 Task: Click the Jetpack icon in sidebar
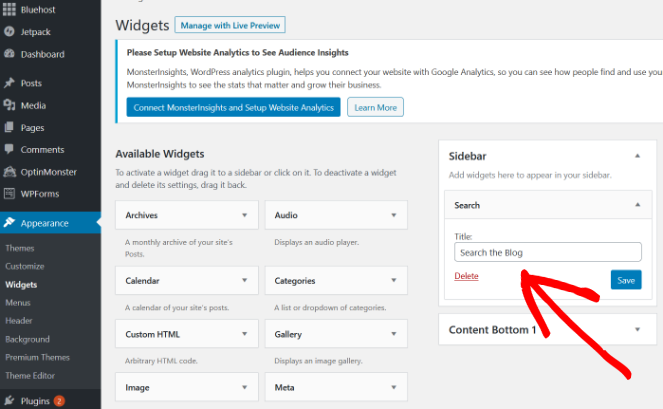[9, 31]
